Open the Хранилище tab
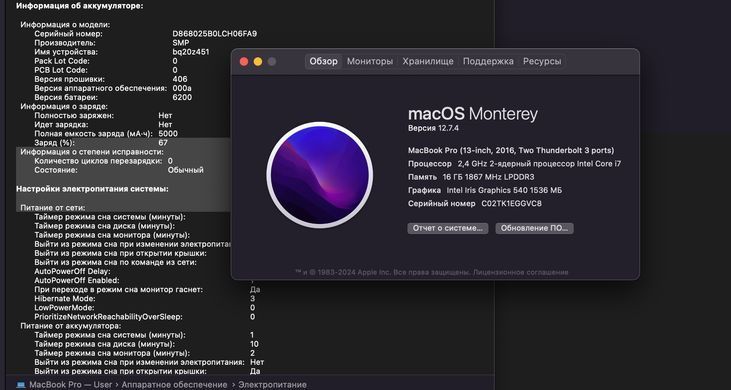731x390 pixels. (428, 62)
